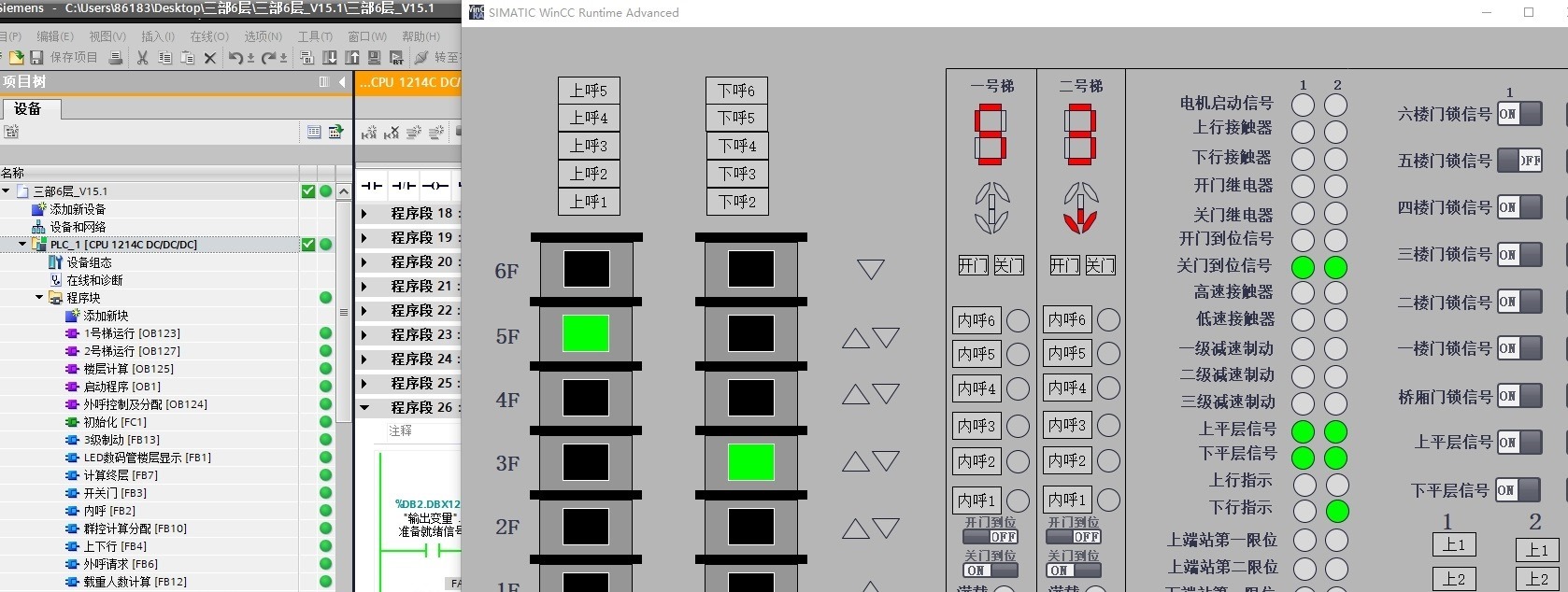Click elevator one 开门 button
Screen dimensions: 1568x592
click(973, 265)
